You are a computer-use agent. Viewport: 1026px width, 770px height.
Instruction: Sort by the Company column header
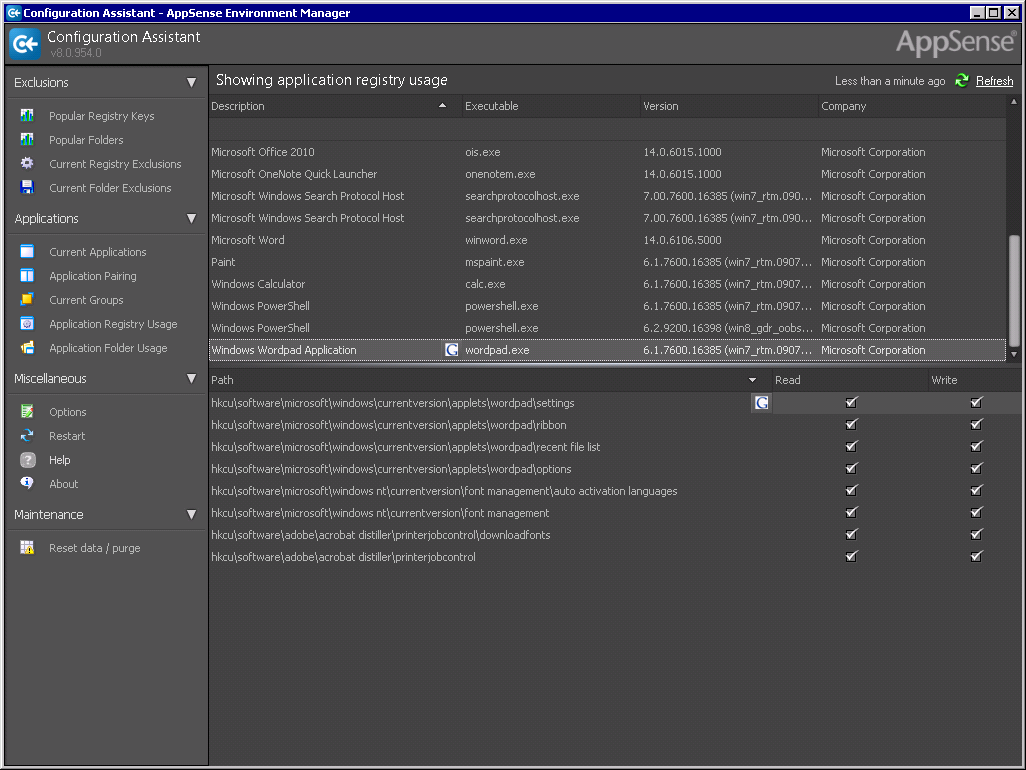(912, 106)
